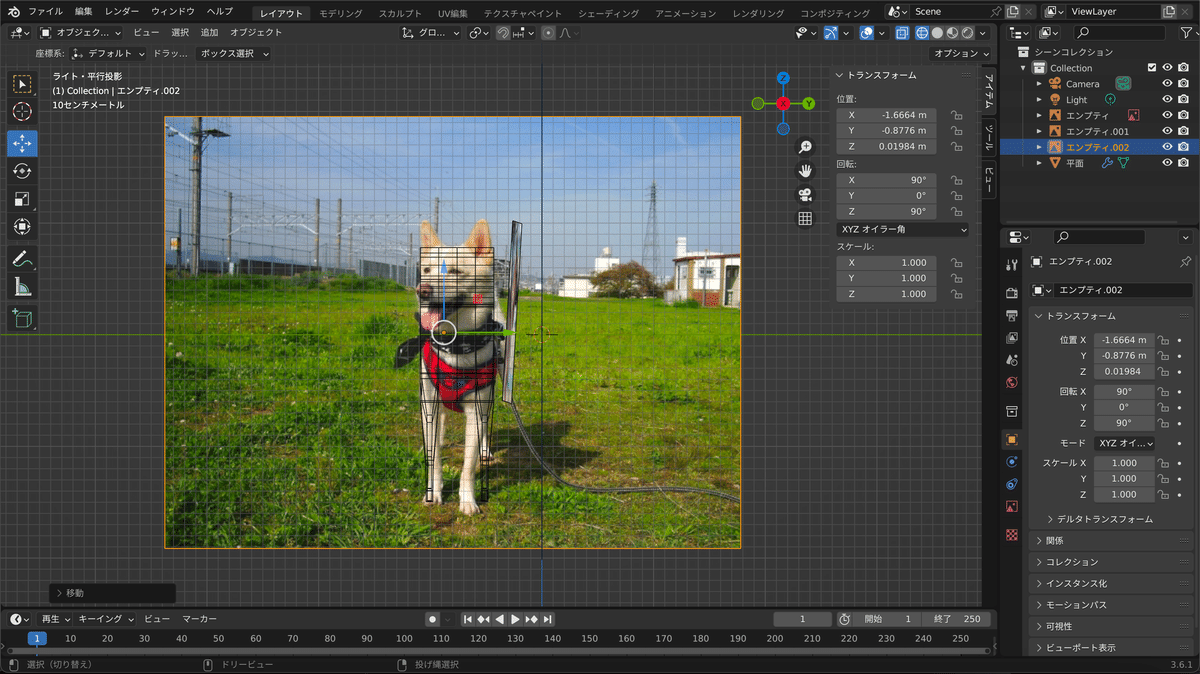The image size is (1200, 674).
Task: Open the Object properties tab icon
Action: 1011,440
